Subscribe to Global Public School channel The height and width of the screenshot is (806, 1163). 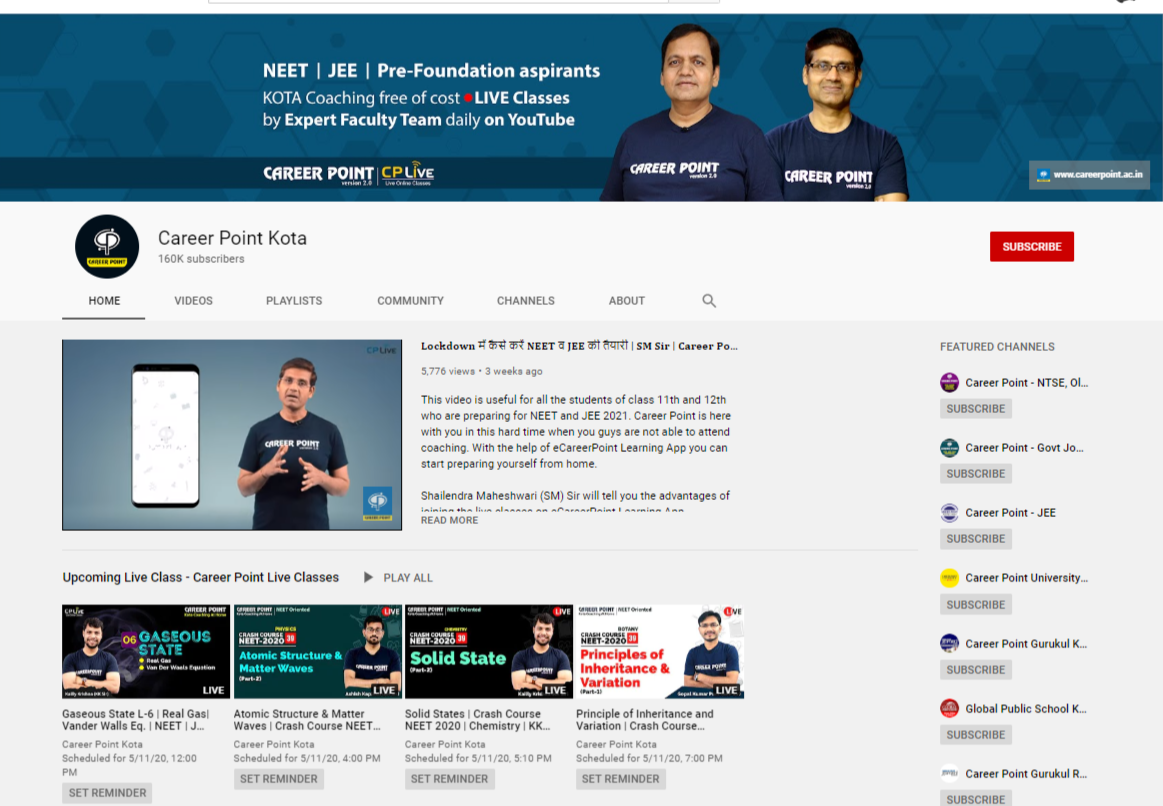pyautogui.click(x=975, y=735)
